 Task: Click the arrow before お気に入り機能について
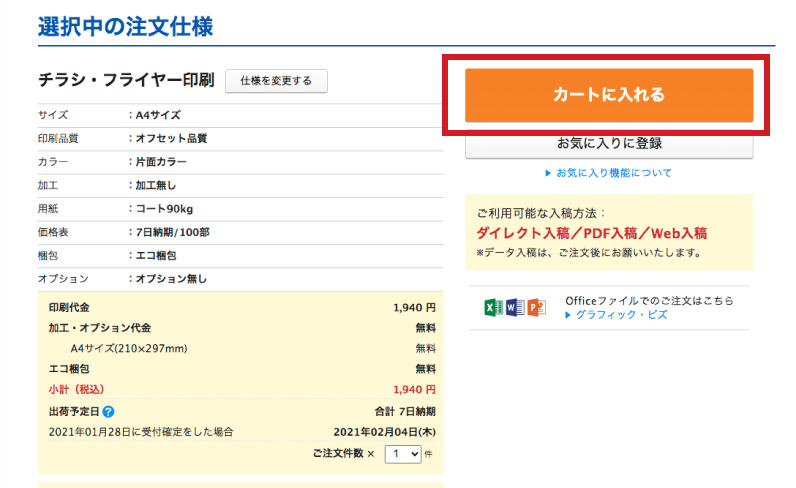(x=548, y=173)
